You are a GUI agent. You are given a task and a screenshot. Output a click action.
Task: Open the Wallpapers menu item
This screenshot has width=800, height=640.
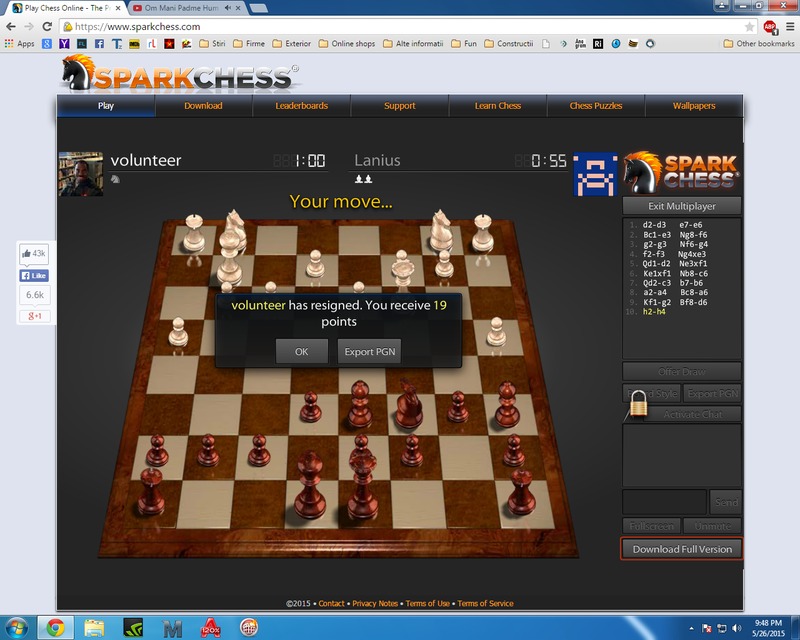click(694, 106)
